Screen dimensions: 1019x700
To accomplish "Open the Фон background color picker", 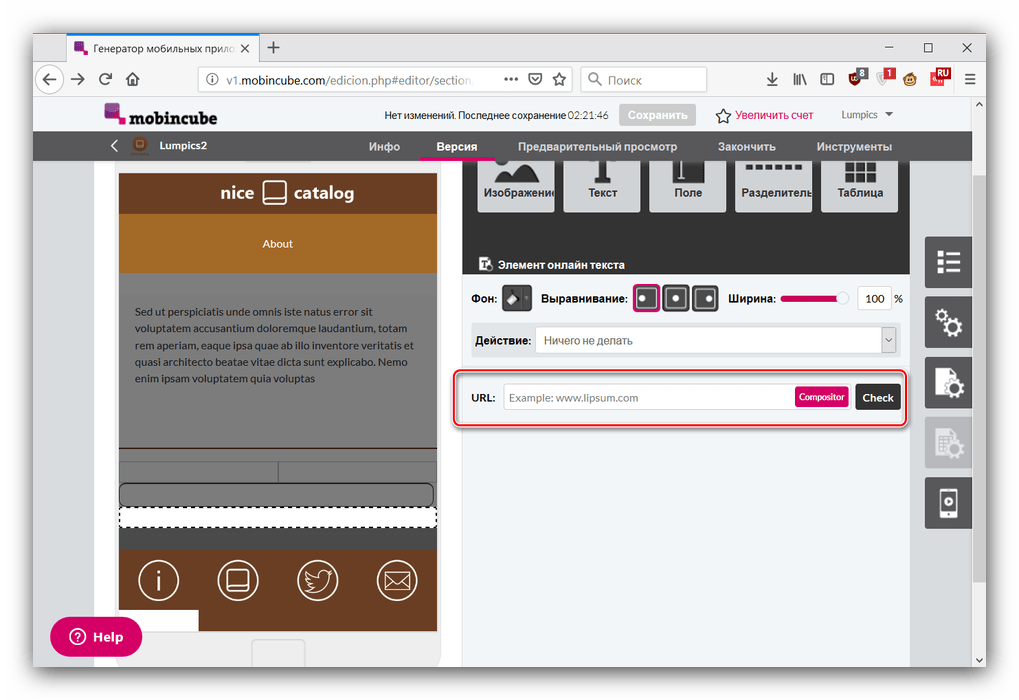I will [517, 298].
